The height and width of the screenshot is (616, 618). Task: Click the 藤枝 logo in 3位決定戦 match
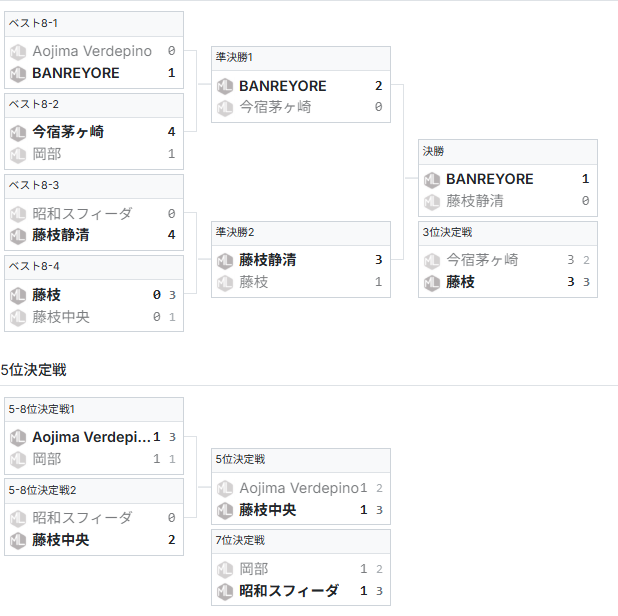432,283
